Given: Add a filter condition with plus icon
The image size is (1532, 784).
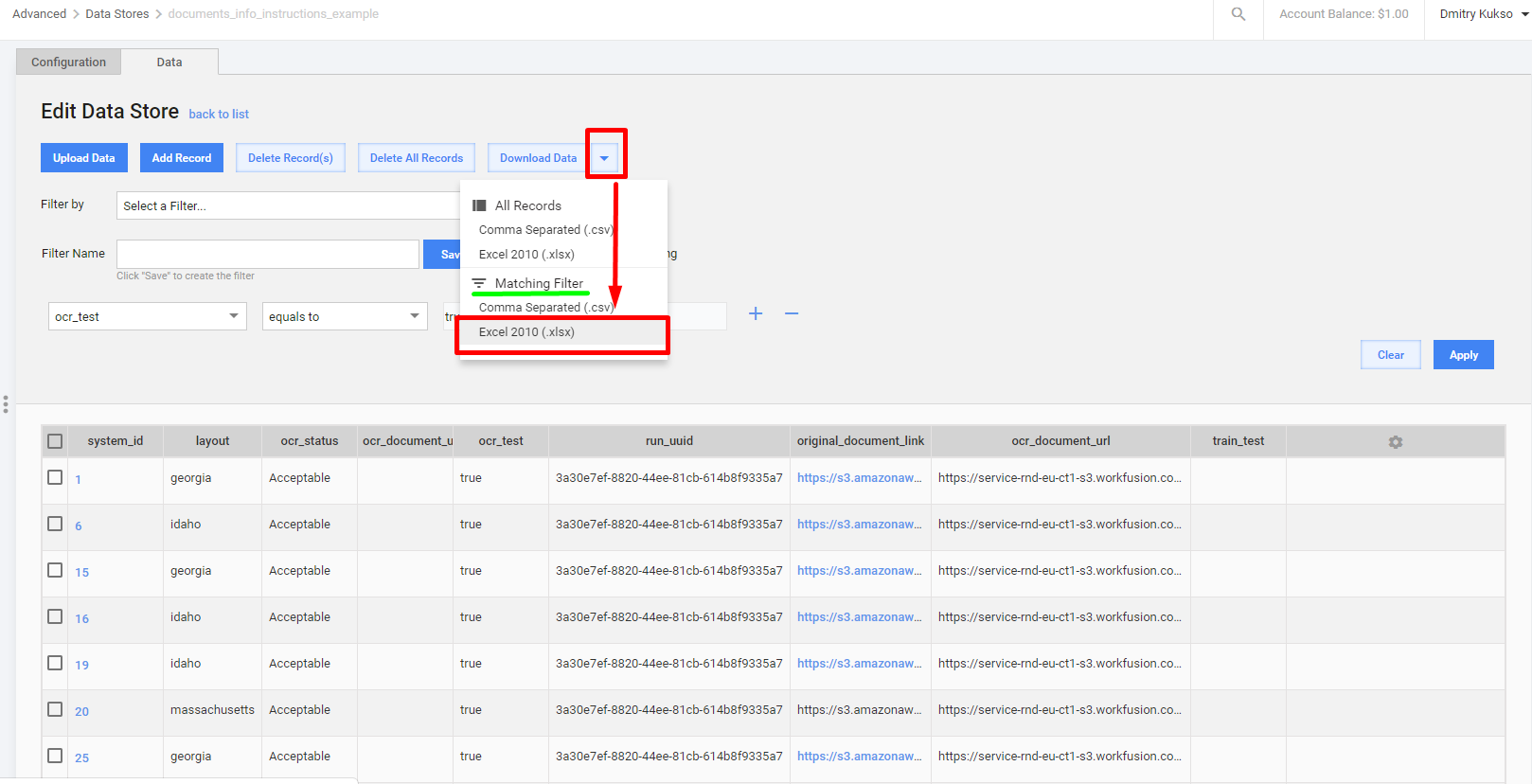Looking at the screenshot, I should pos(756,313).
